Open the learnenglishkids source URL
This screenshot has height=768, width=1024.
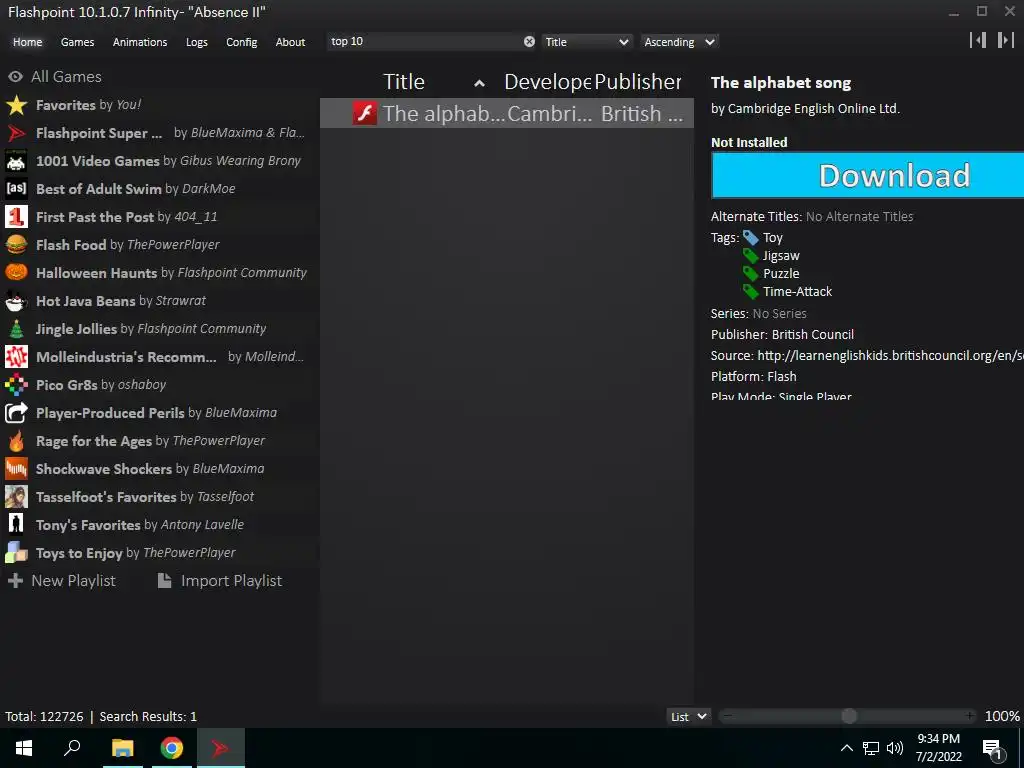coord(890,355)
